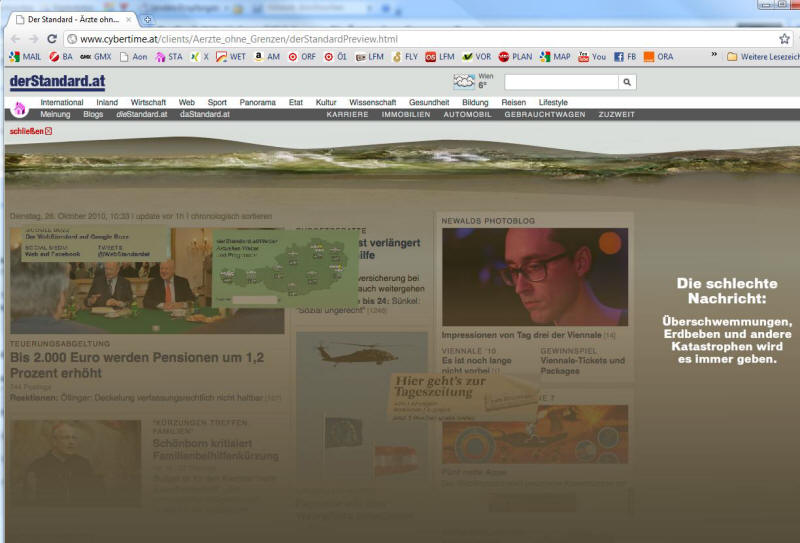Click the Hier geht's zur Tageszeitung banner

click(x=464, y=397)
